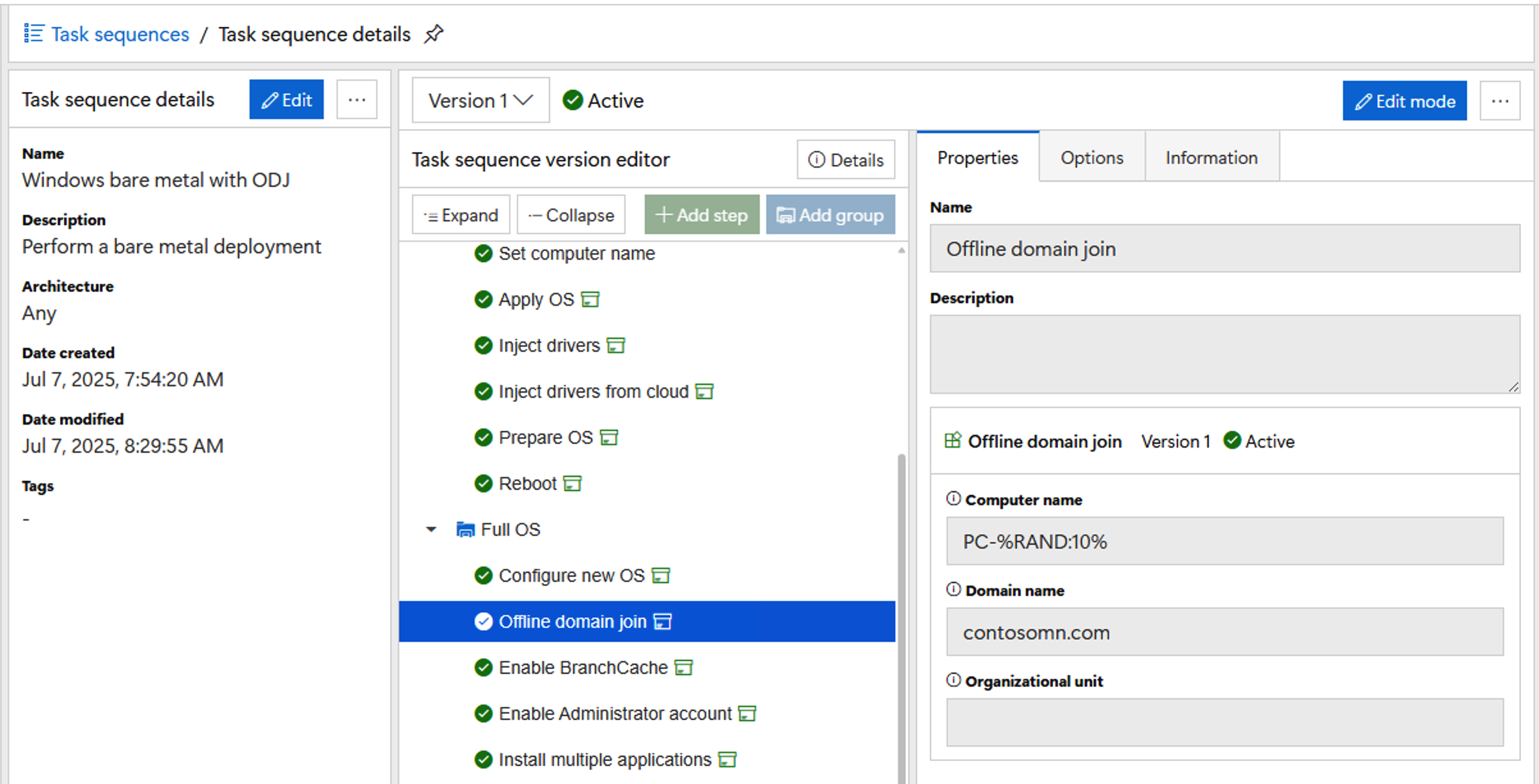This screenshot has height=784, width=1539.
Task: Click the Task sequences list icon
Action: coord(33,33)
